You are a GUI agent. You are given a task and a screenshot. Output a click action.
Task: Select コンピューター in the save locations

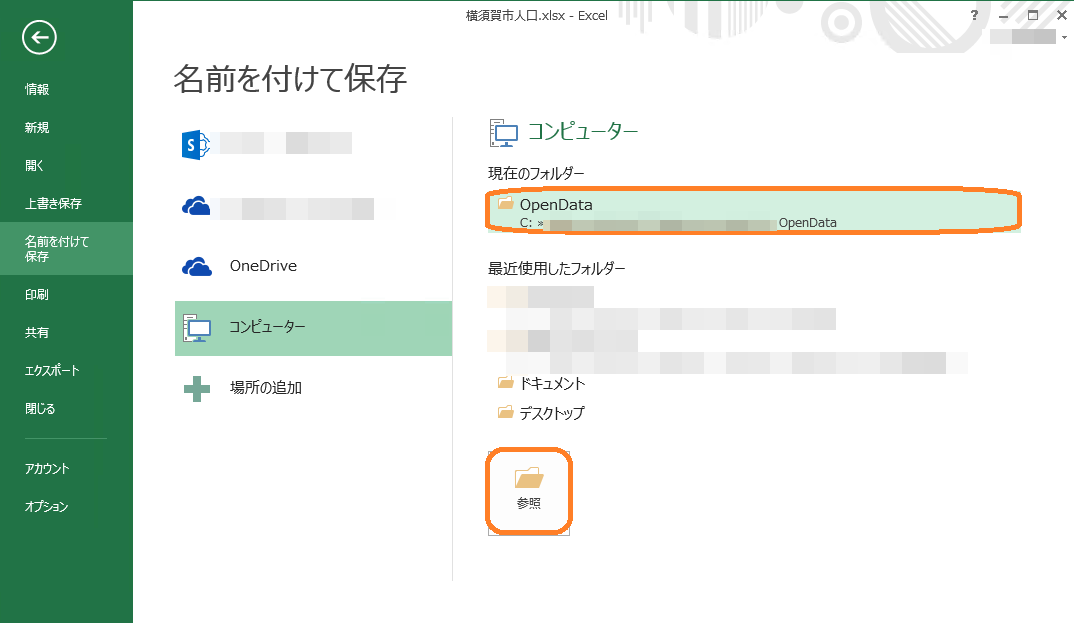267,327
